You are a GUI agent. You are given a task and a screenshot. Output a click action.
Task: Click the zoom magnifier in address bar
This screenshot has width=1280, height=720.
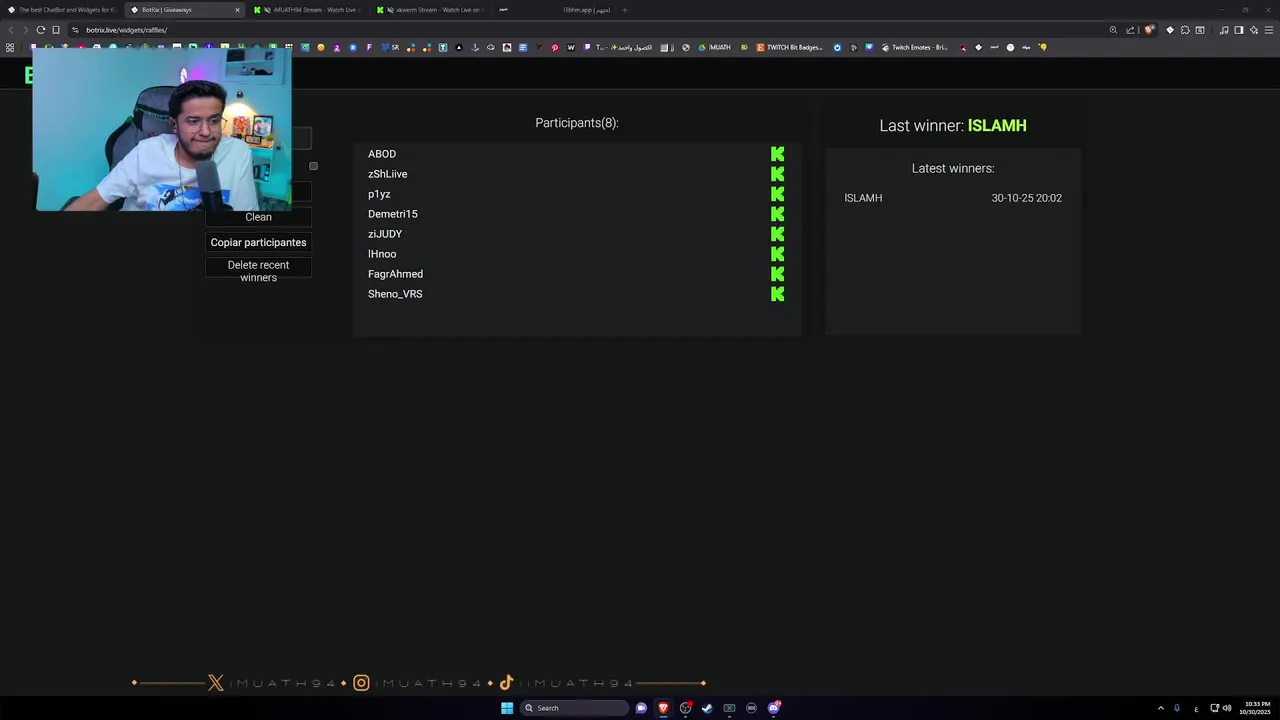pyautogui.click(x=1113, y=30)
